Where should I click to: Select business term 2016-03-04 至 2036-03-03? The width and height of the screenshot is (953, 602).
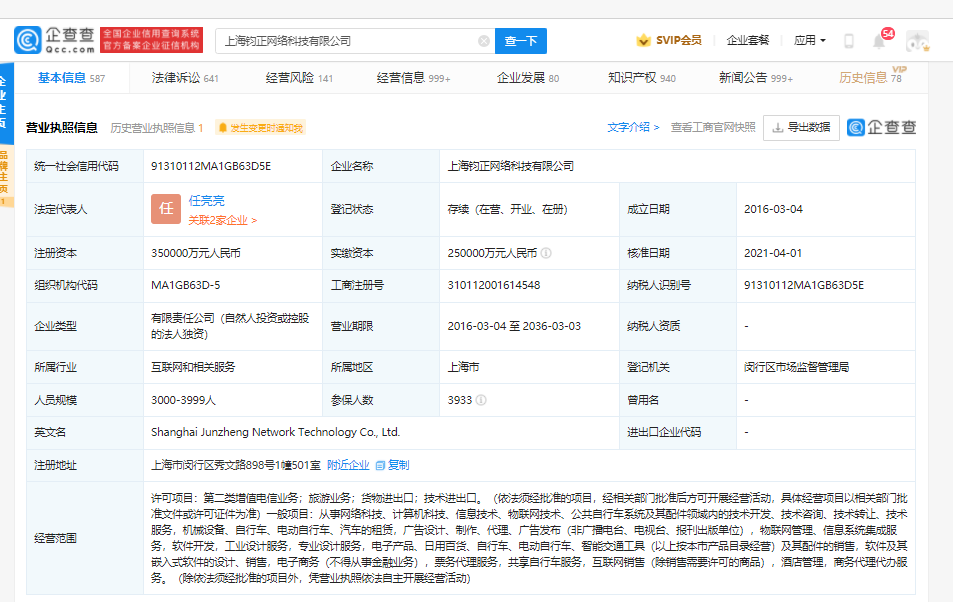pos(514,326)
